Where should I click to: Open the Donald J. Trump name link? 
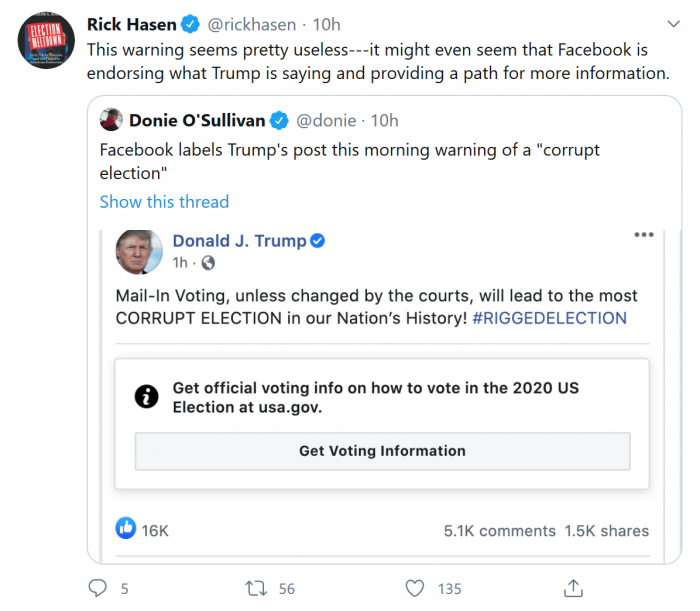point(238,241)
